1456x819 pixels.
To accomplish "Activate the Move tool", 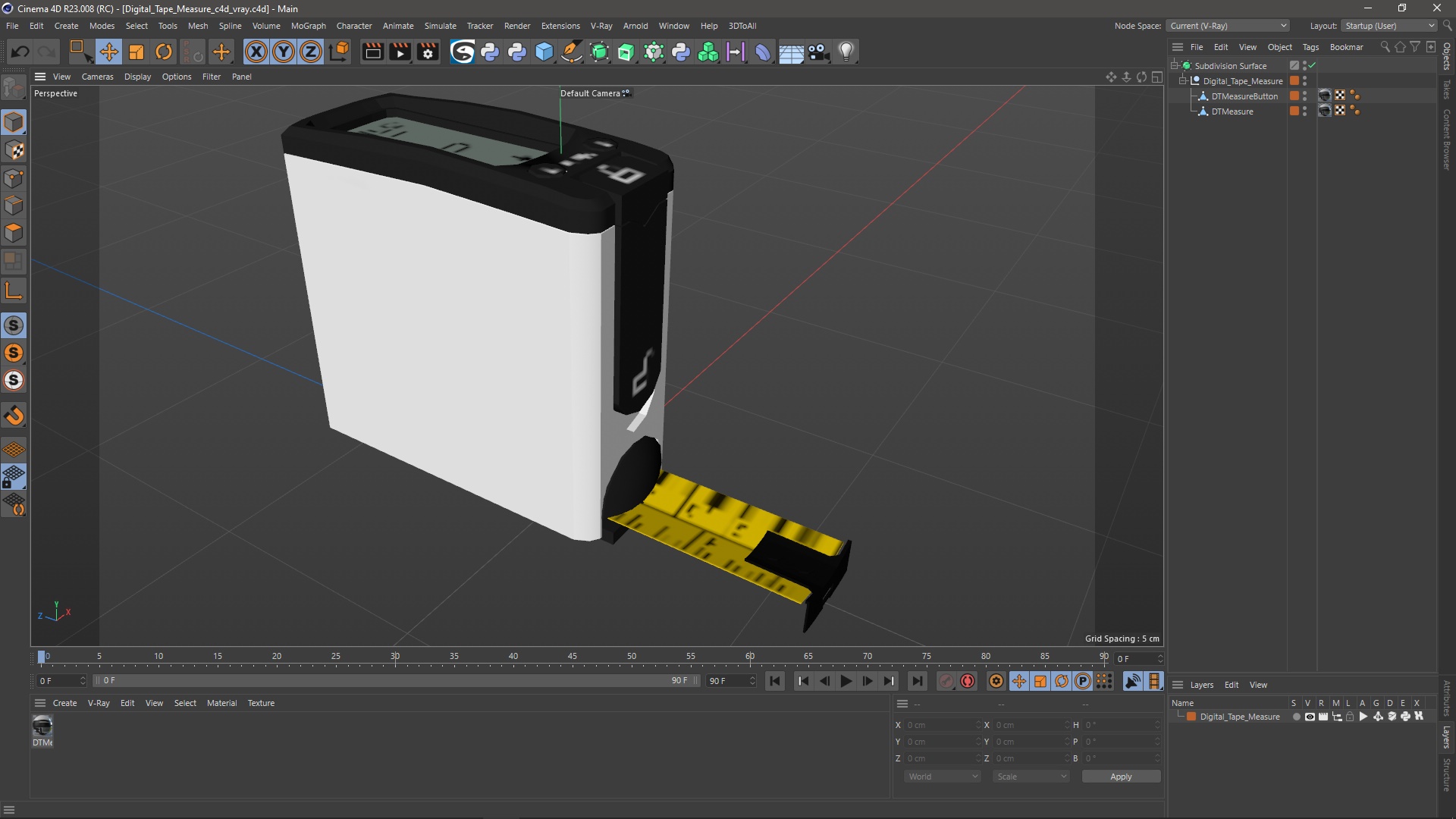I will coord(108,52).
